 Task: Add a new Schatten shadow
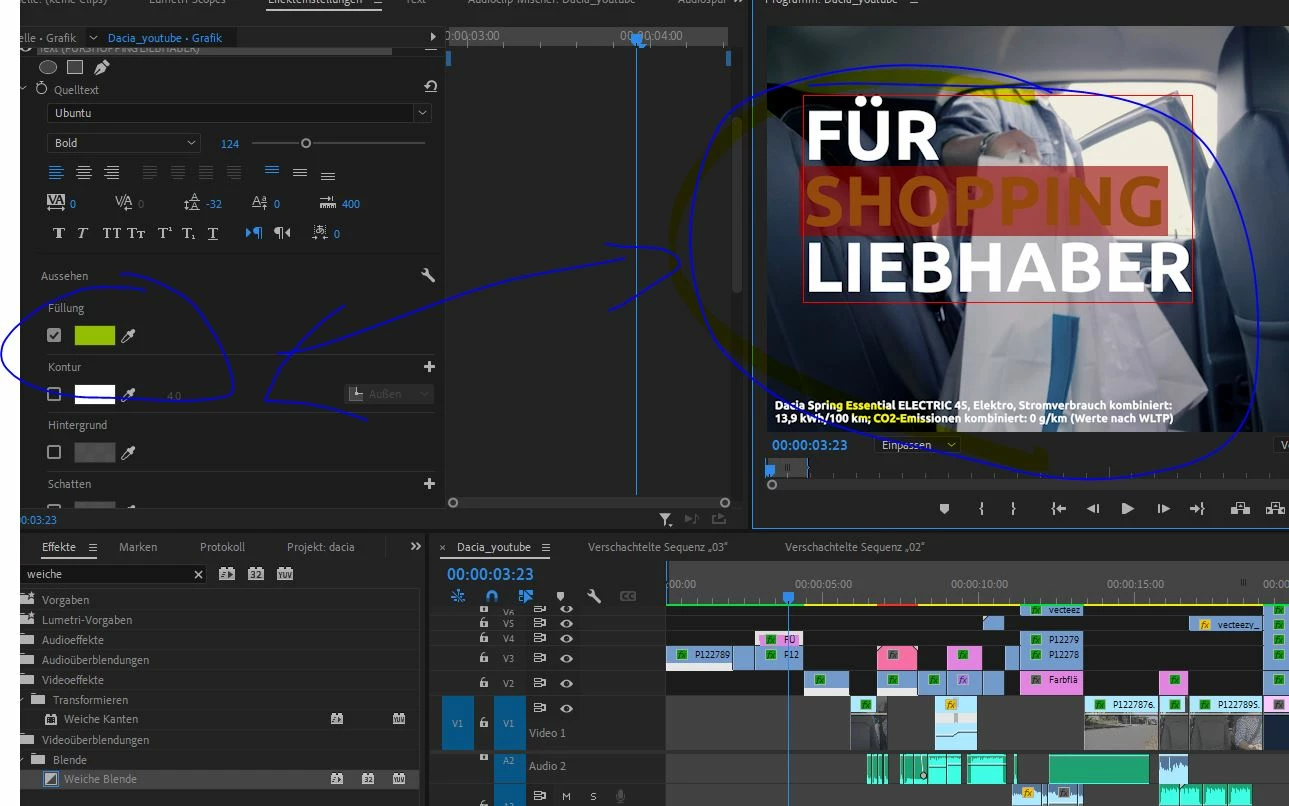point(430,483)
